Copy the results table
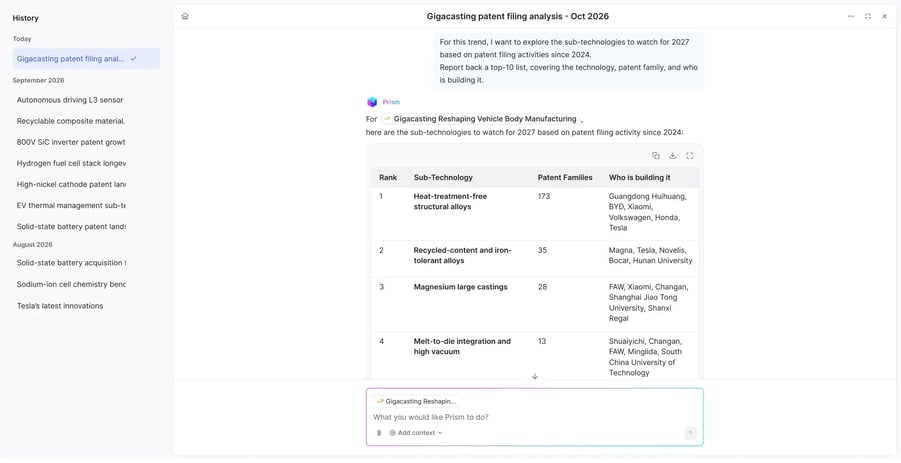 pos(656,156)
